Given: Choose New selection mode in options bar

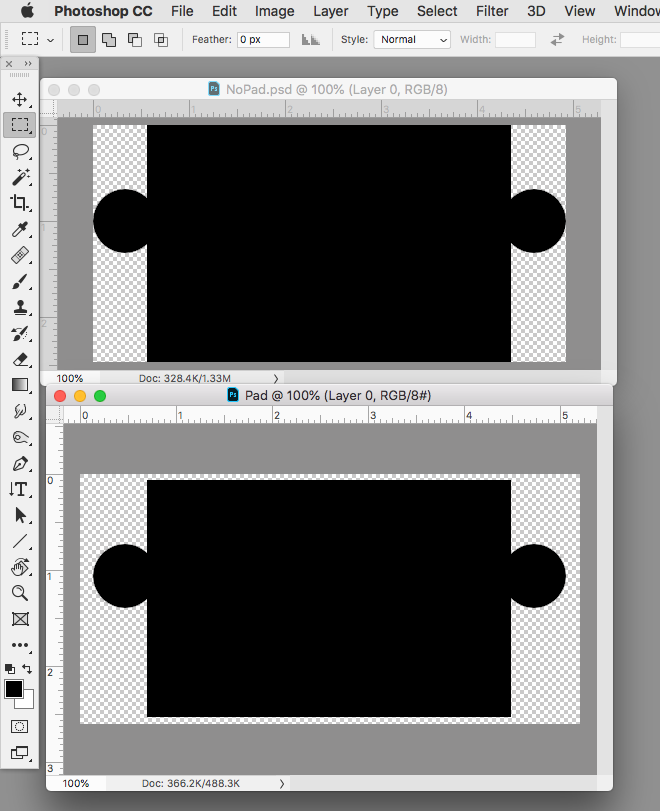Looking at the screenshot, I should pyautogui.click(x=83, y=40).
